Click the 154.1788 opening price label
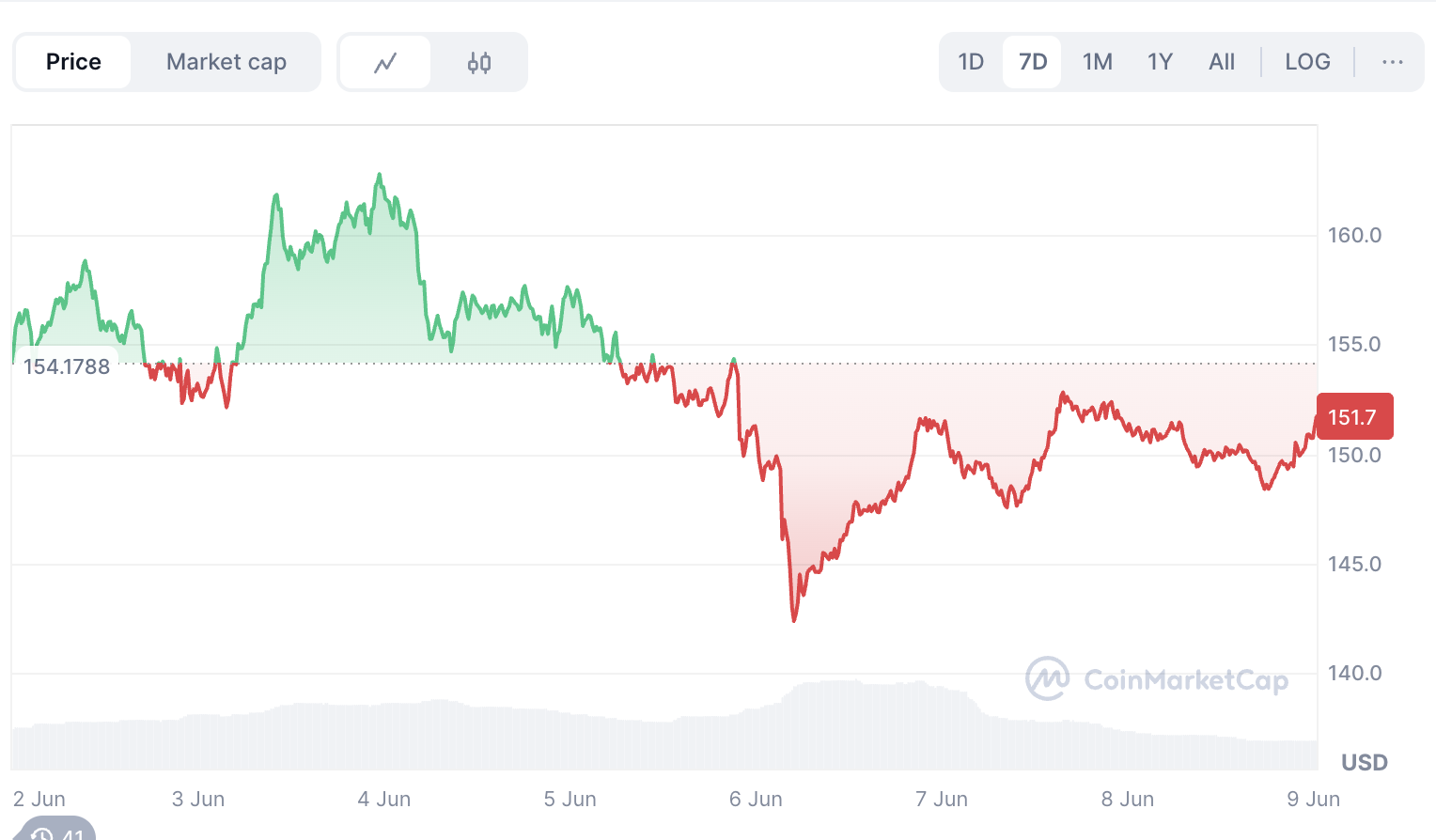The width and height of the screenshot is (1436, 840). (67, 366)
